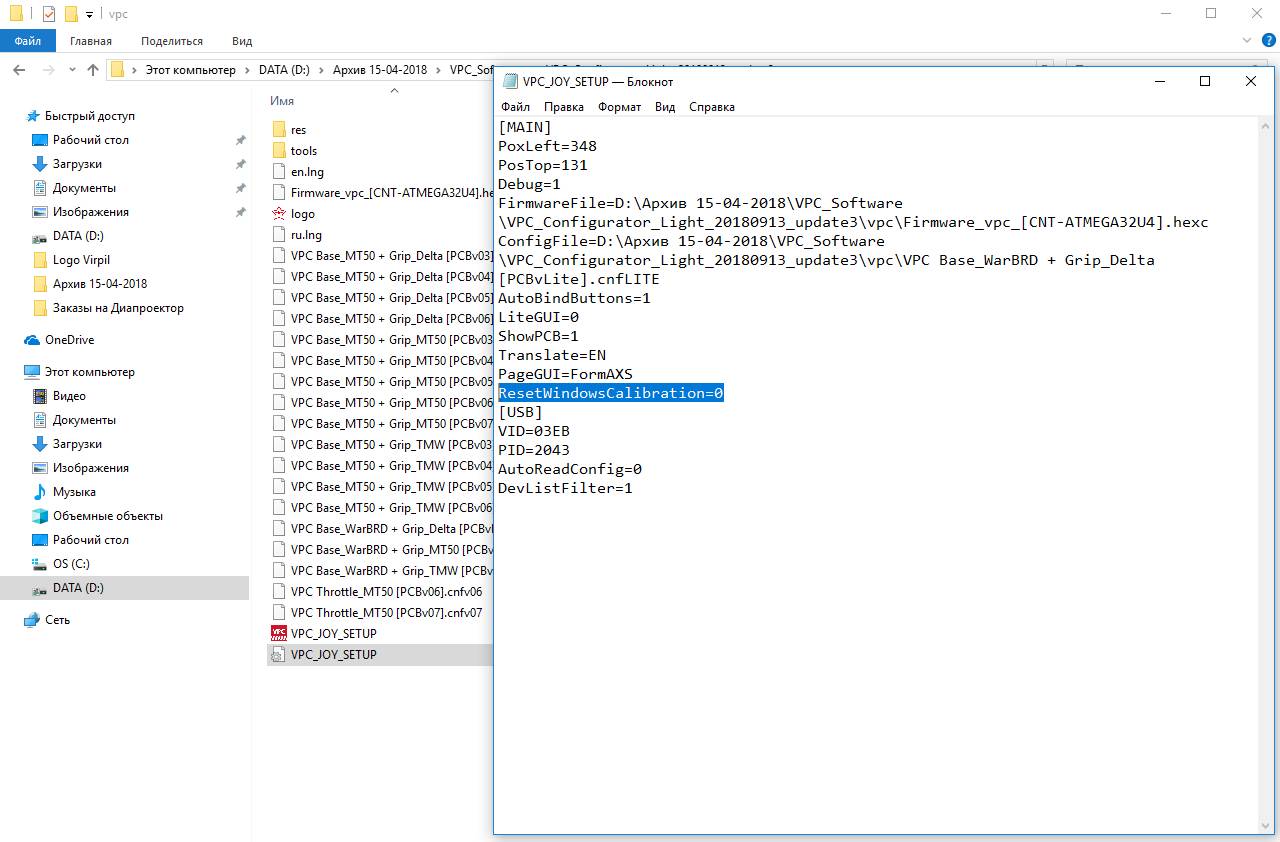Select the VPC Throttle_MT50 [PCBv06].cnfv06 file

pos(386,592)
